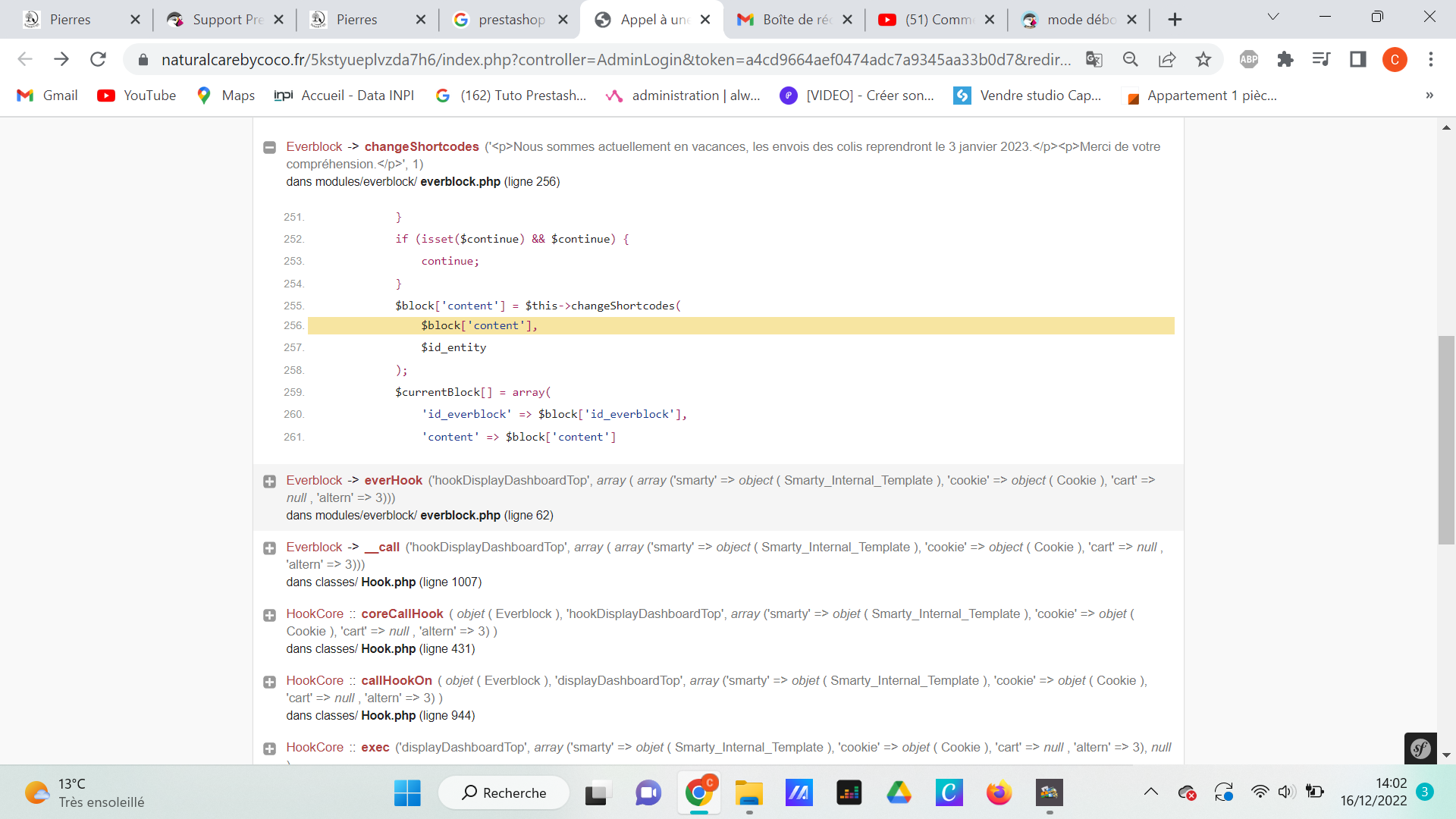The width and height of the screenshot is (1456, 819).
Task: Open Firefox from the taskbar
Action: (999, 792)
